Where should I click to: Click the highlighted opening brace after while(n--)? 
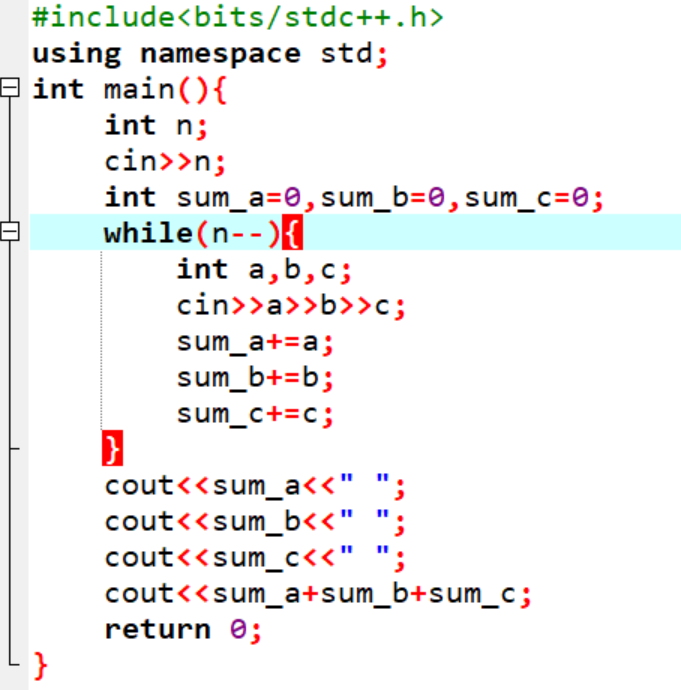coord(292,234)
